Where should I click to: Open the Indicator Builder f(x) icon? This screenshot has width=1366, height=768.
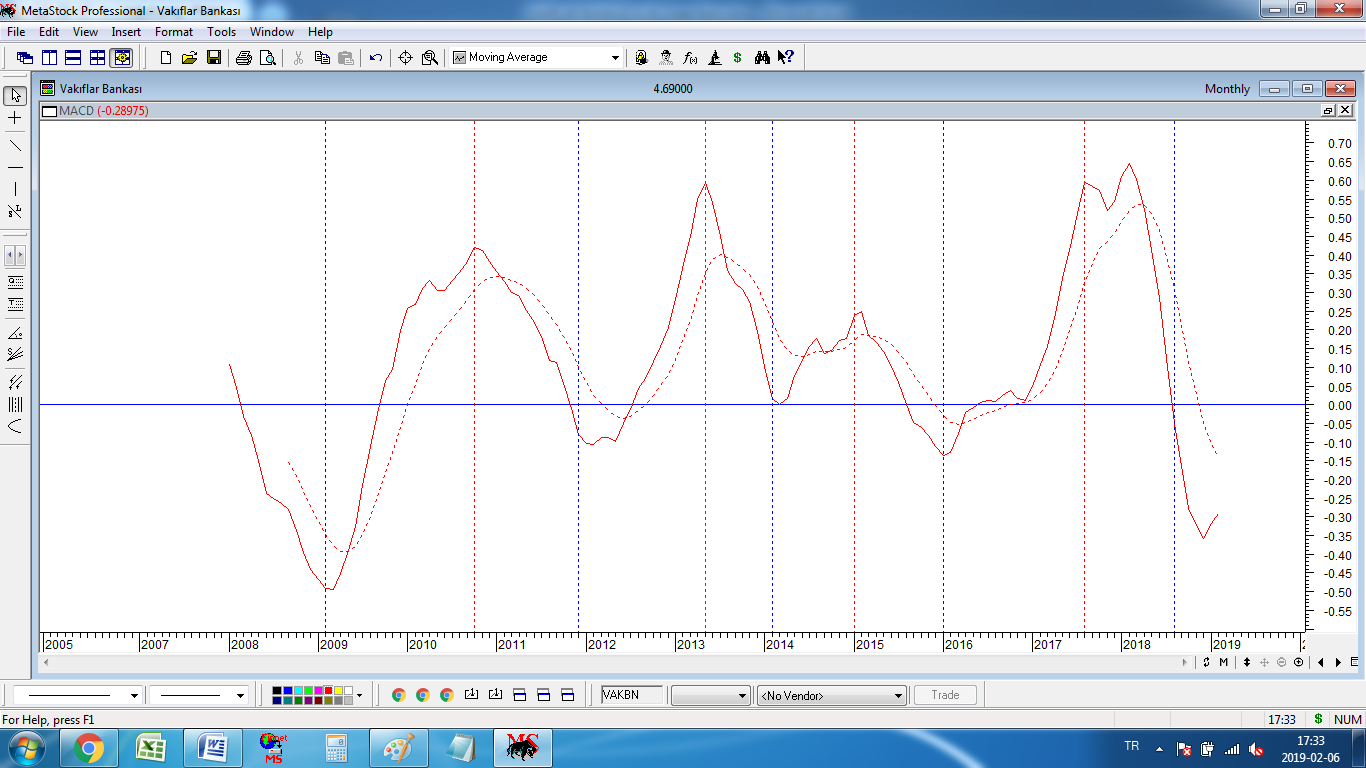click(690, 58)
